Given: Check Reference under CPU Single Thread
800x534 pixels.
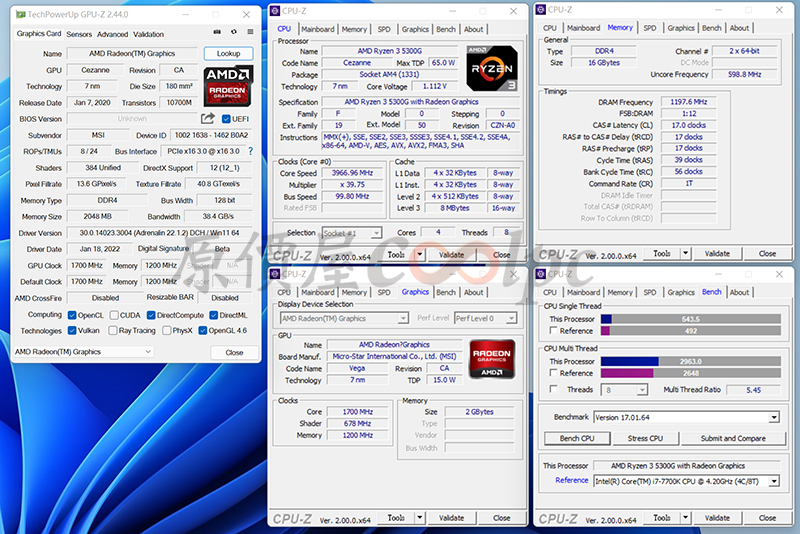Looking at the screenshot, I should click(553, 330).
